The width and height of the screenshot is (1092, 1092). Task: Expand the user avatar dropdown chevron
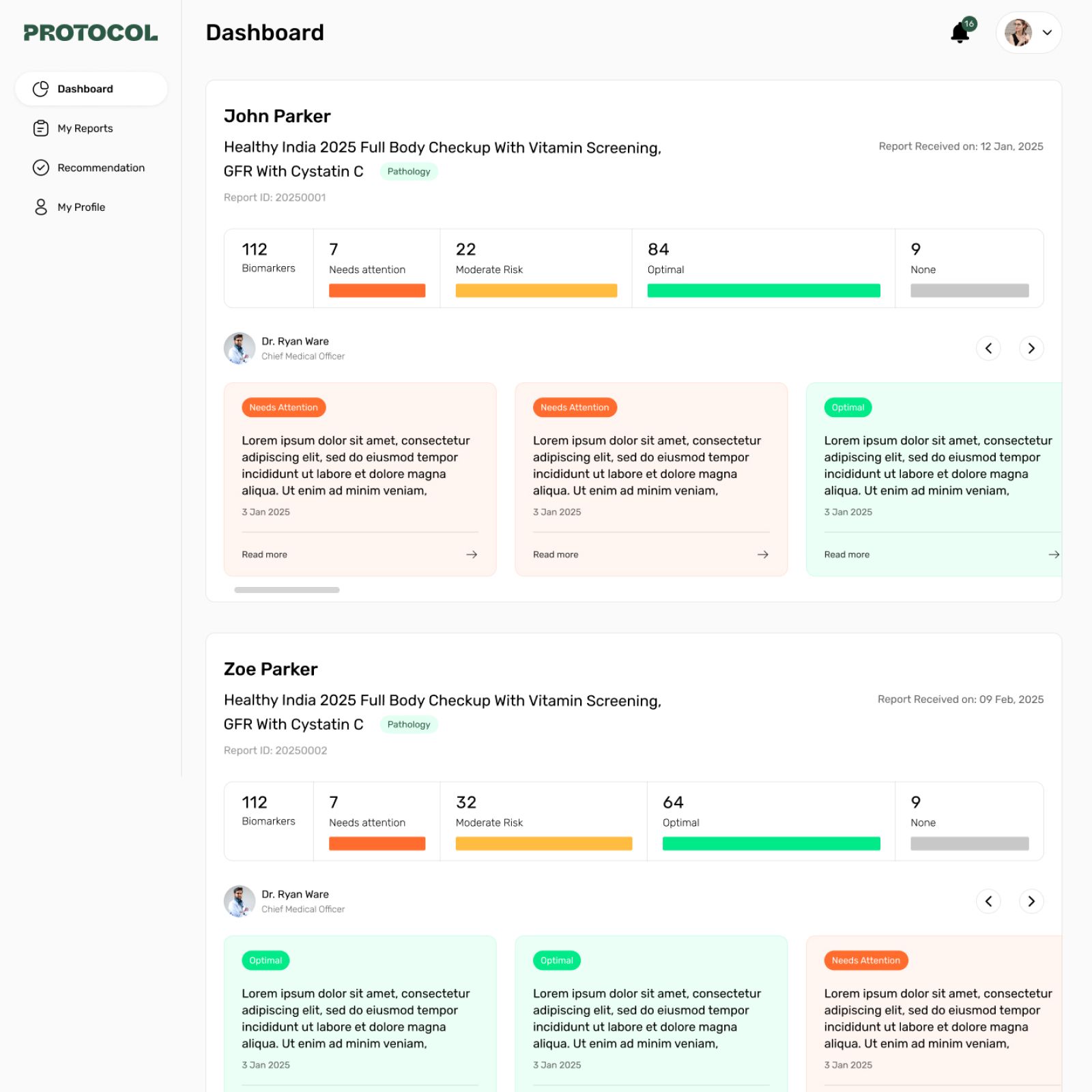click(x=1047, y=32)
